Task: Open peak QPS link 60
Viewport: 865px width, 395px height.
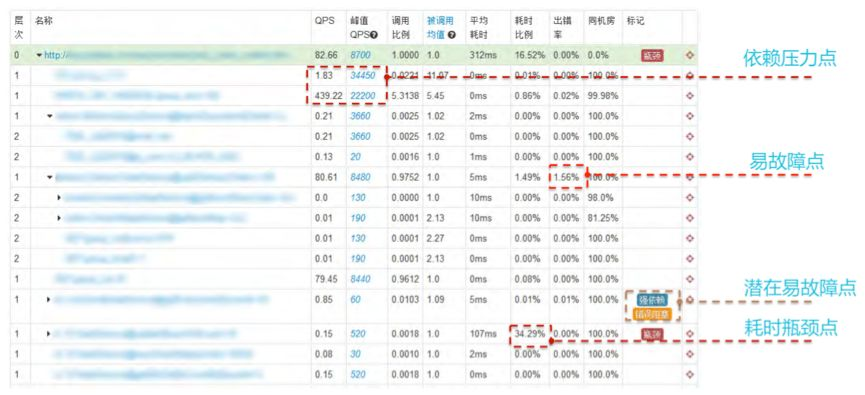Action: pyautogui.click(x=355, y=300)
